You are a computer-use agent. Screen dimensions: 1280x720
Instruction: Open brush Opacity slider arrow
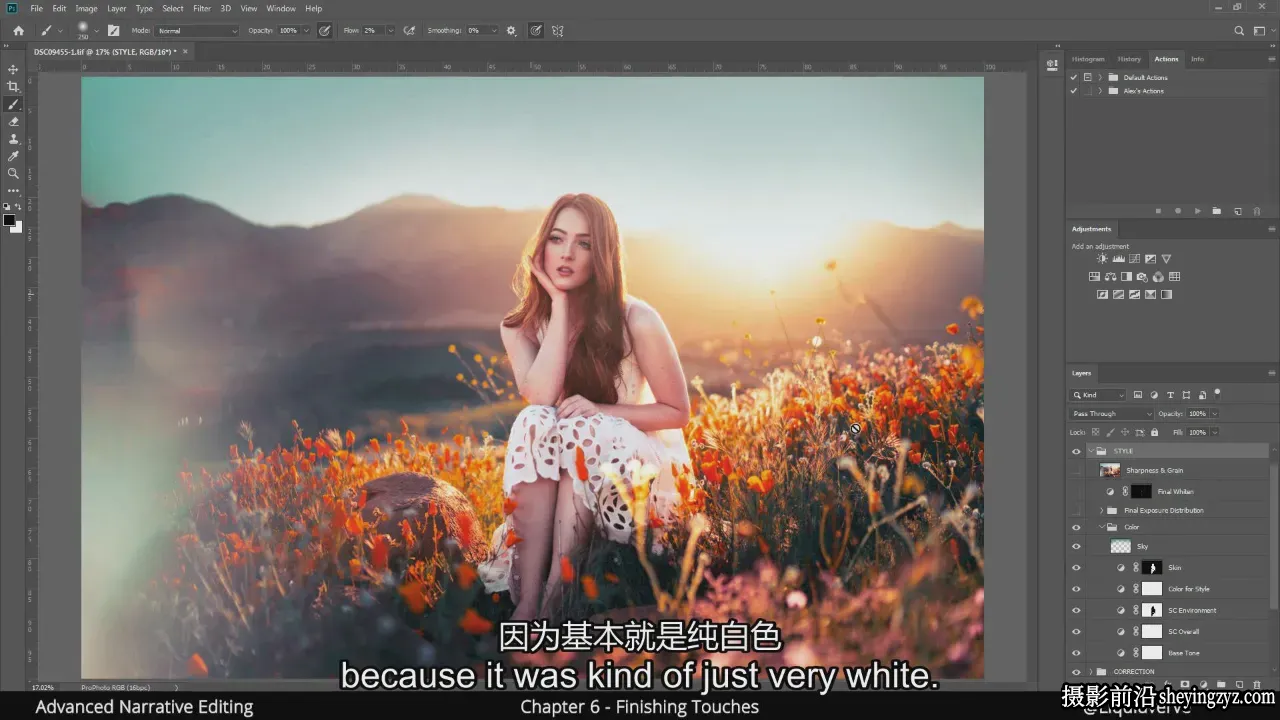coord(306,31)
